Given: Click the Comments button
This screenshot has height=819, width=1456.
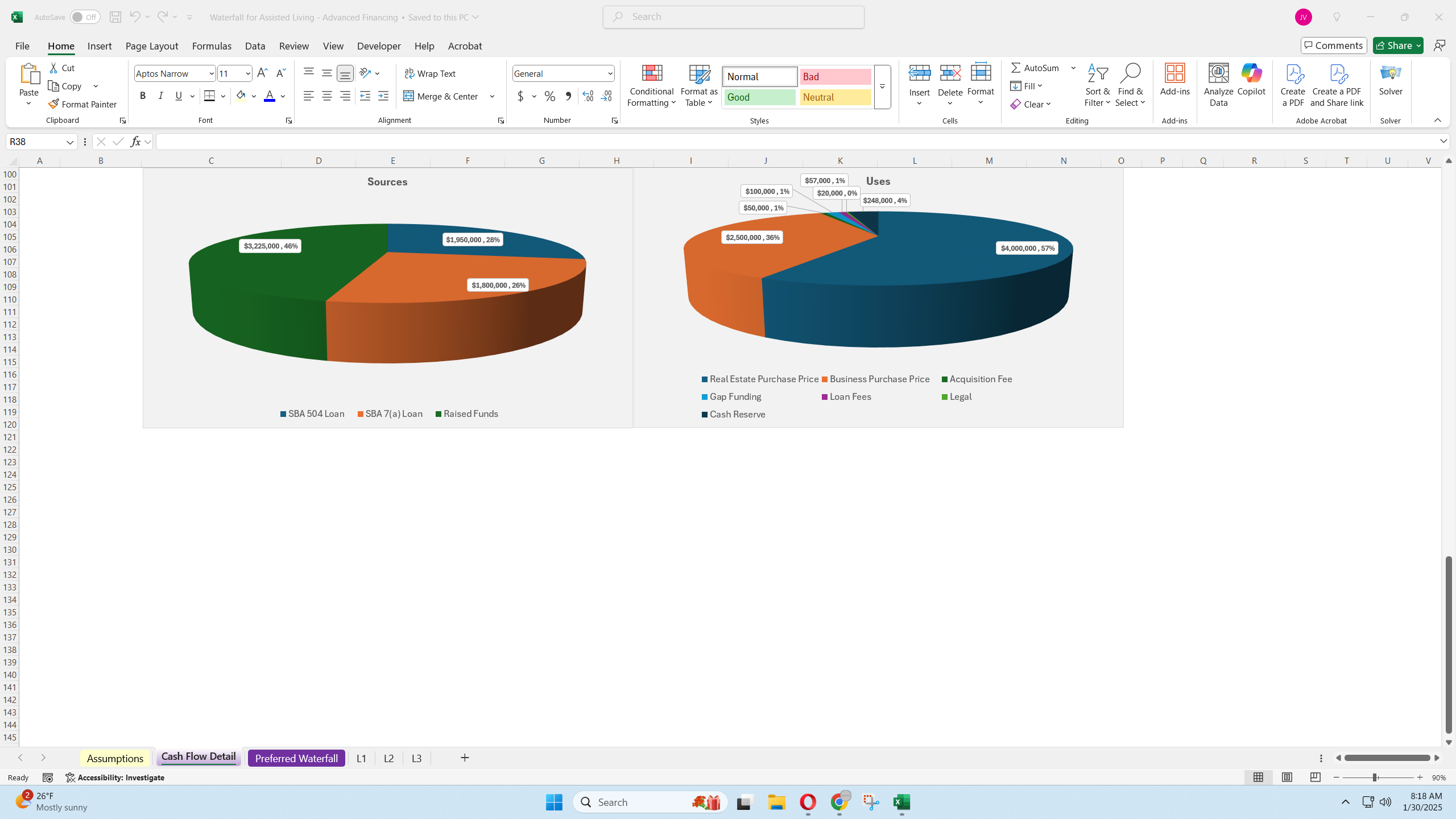Looking at the screenshot, I should 1333,45.
